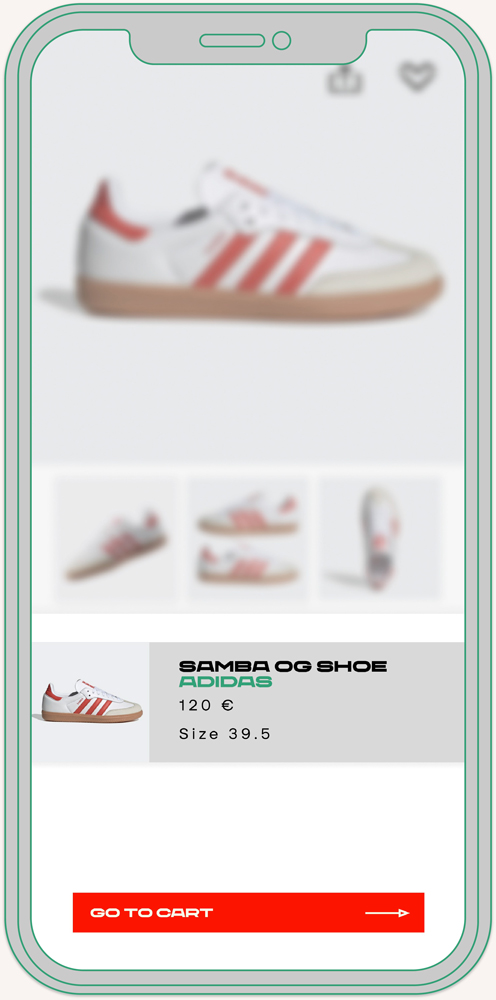Open the SAMBA OG SHOE product title
The height and width of the screenshot is (1000, 496).
283,667
